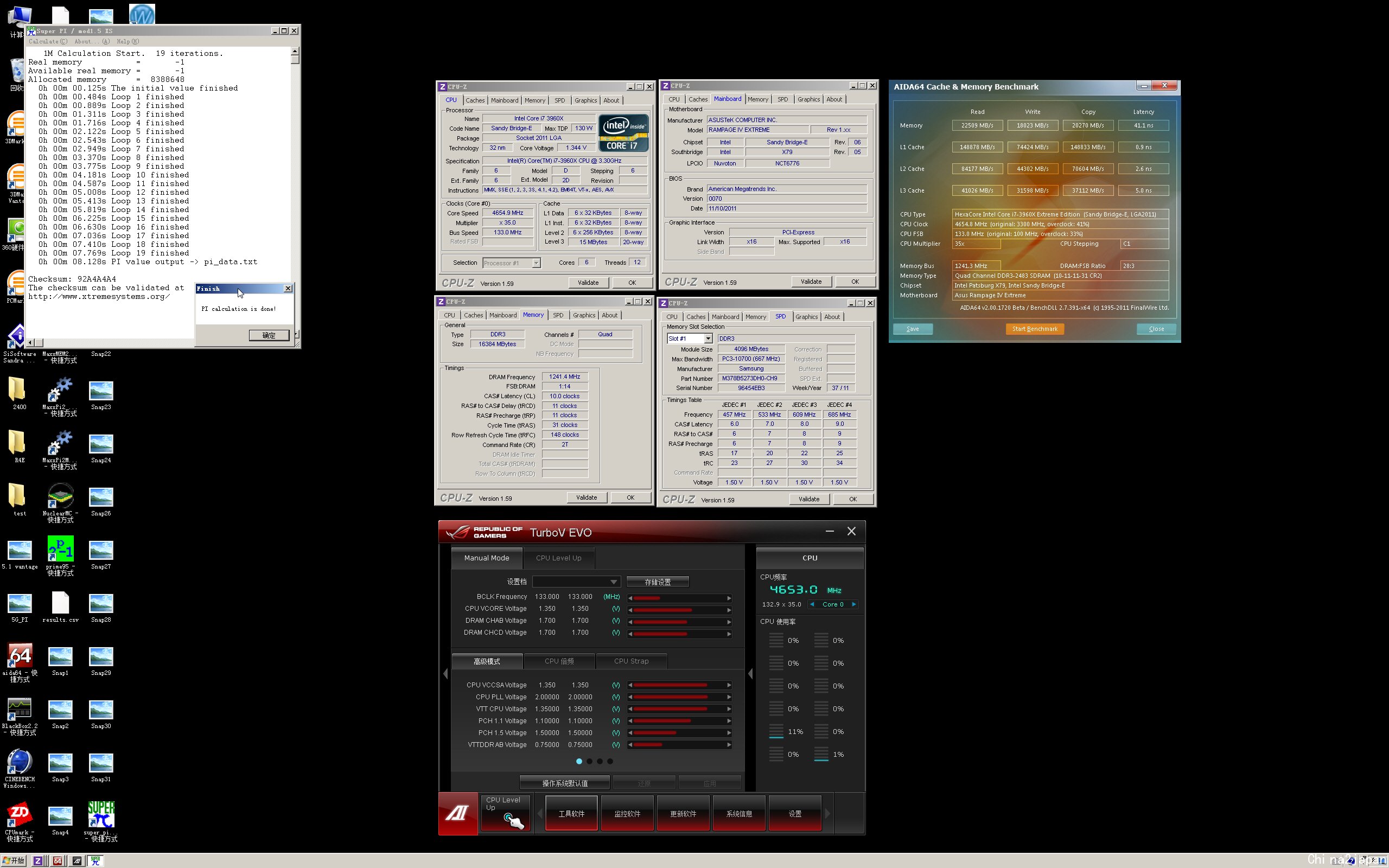1389x868 pixels.
Task: Confirm the PI calculation done dialog
Action: pos(269,335)
